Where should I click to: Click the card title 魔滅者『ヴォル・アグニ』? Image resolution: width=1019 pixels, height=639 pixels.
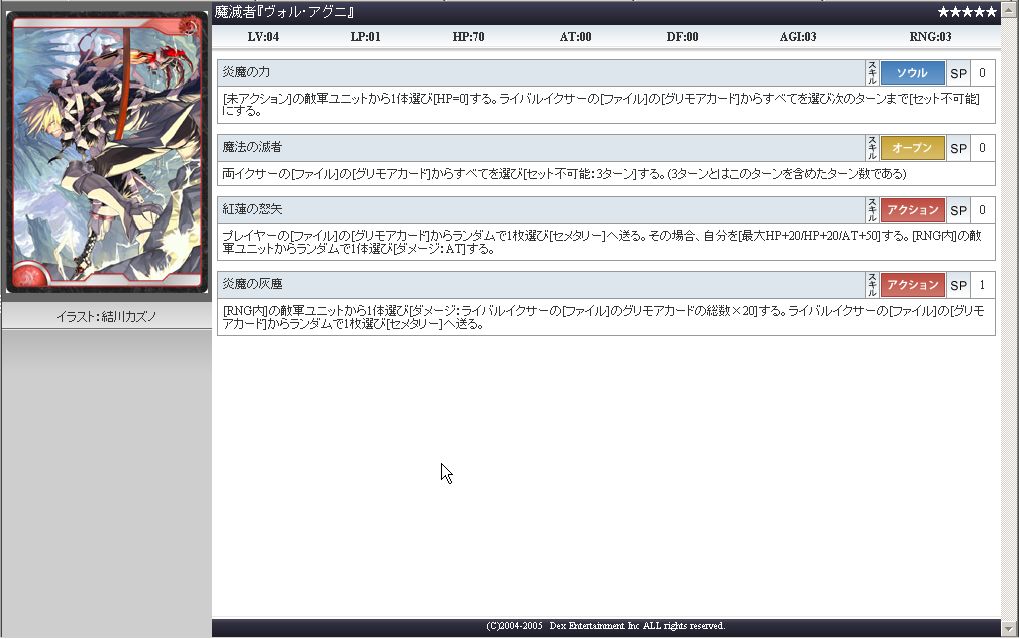[x=285, y=12]
